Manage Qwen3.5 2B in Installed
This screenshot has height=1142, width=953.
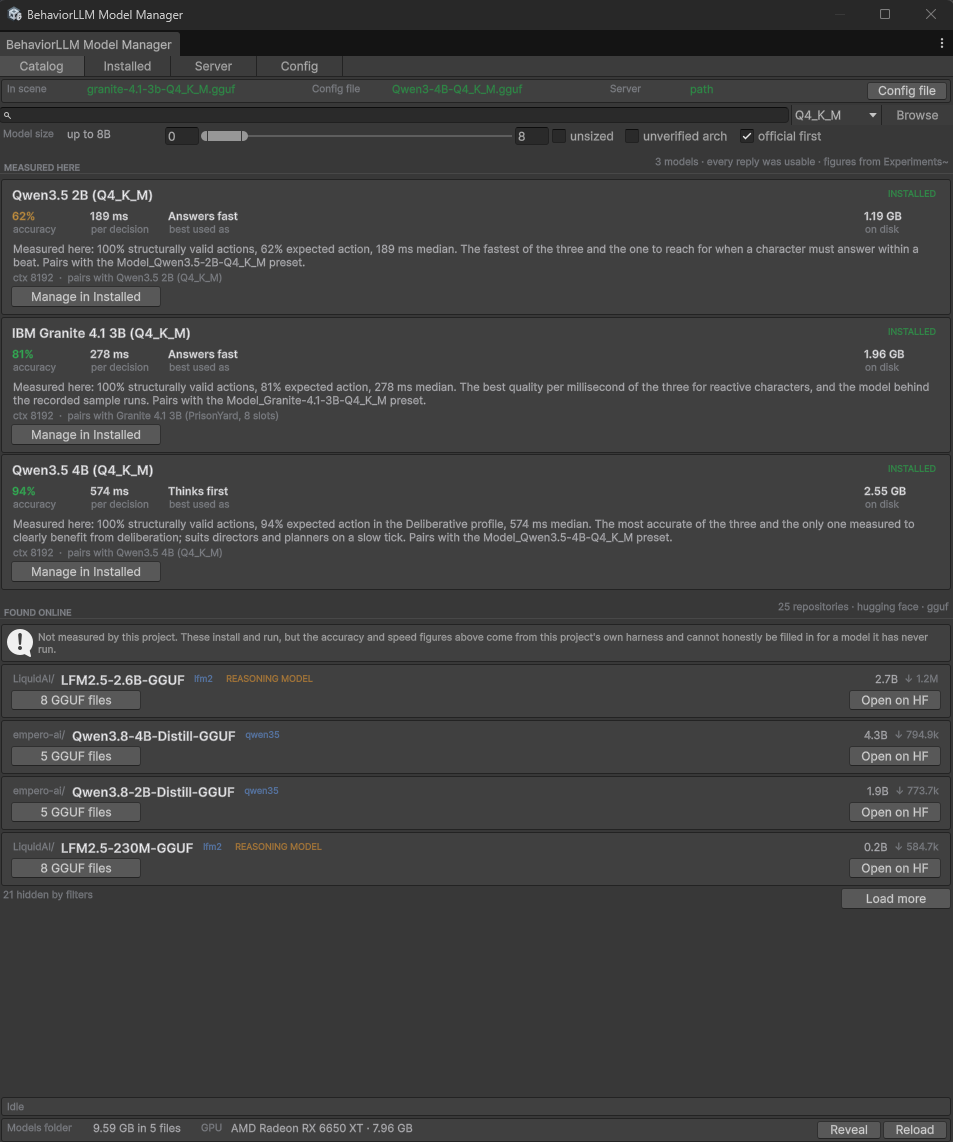86,296
